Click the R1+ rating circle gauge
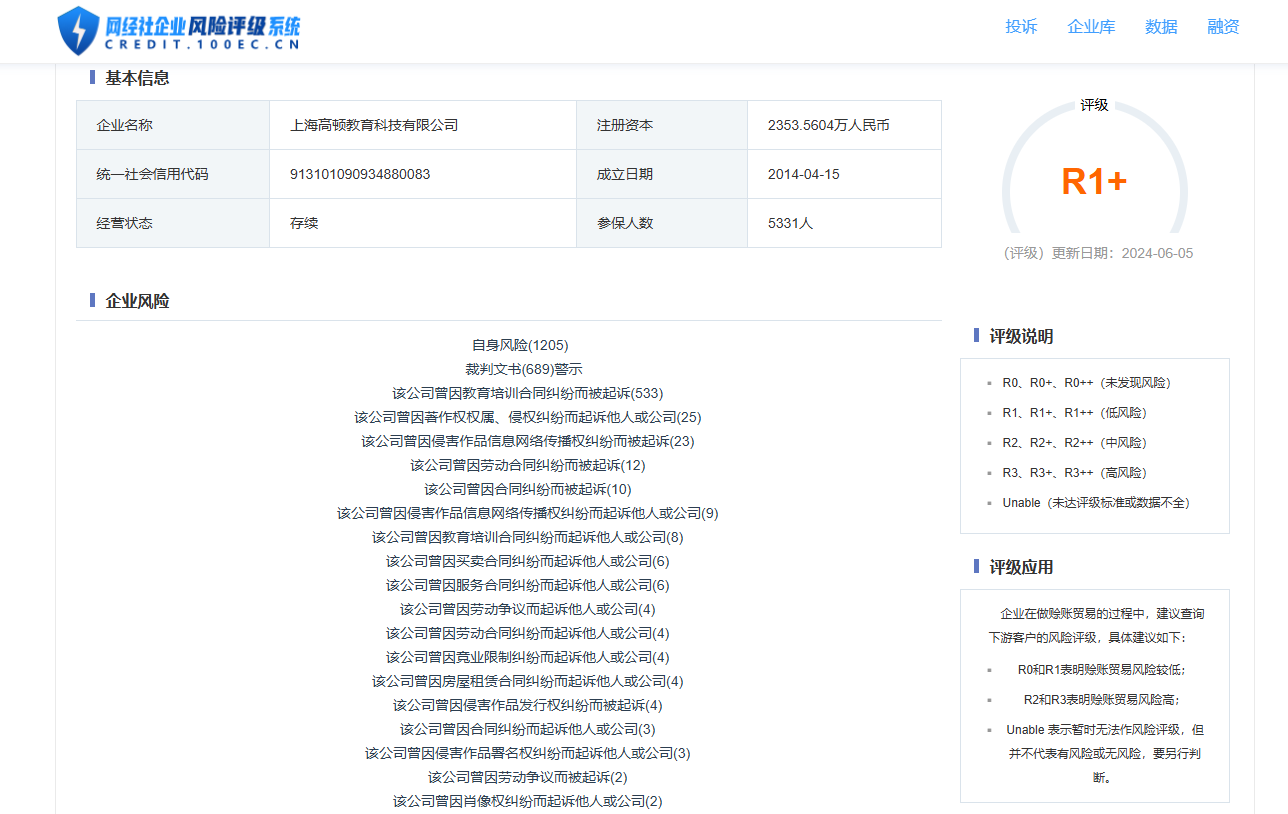The image size is (1288, 814). click(1094, 178)
